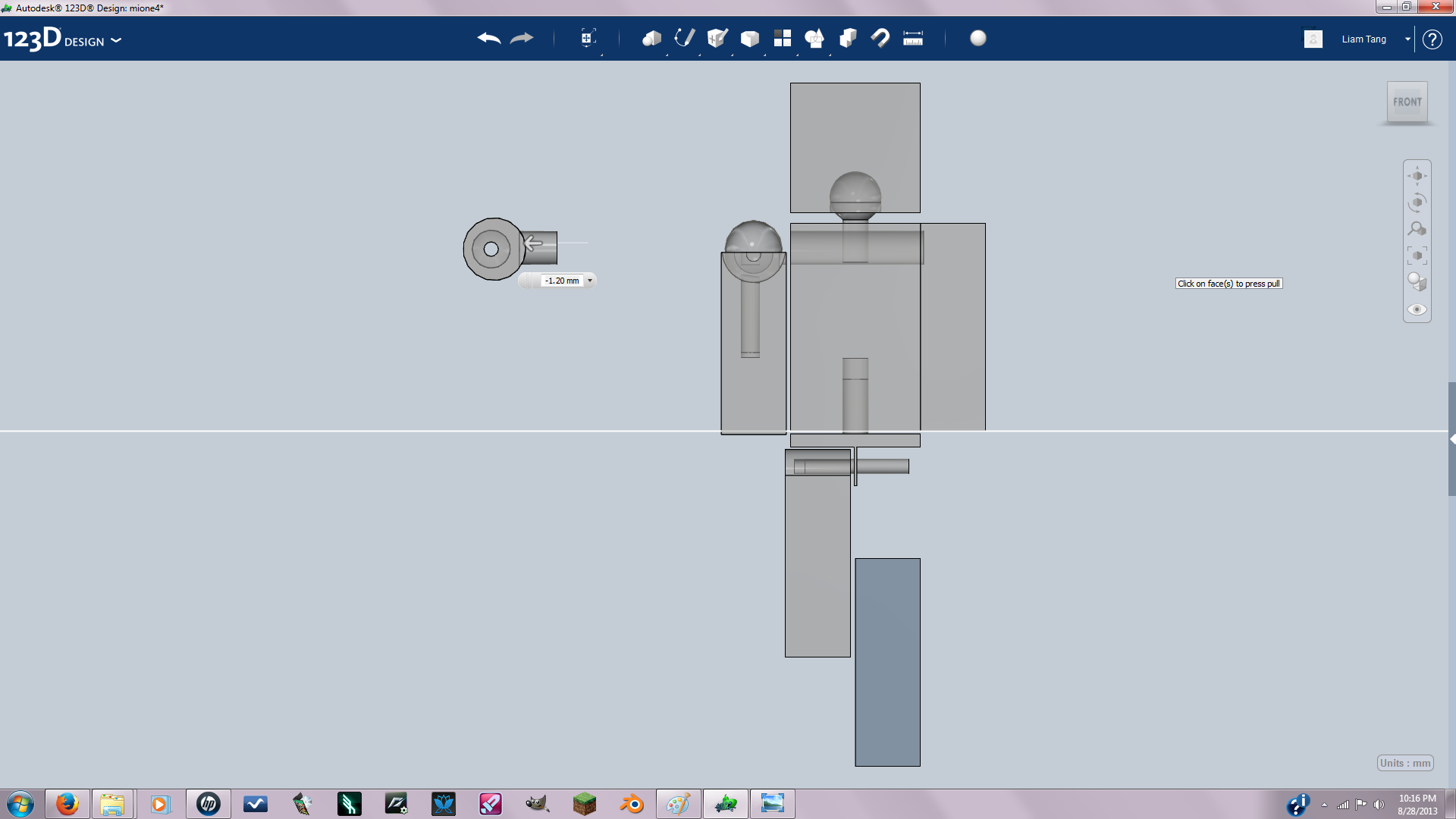
Task: Open Windows Explorer from the taskbar
Action: pyautogui.click(x=112, y=804)
